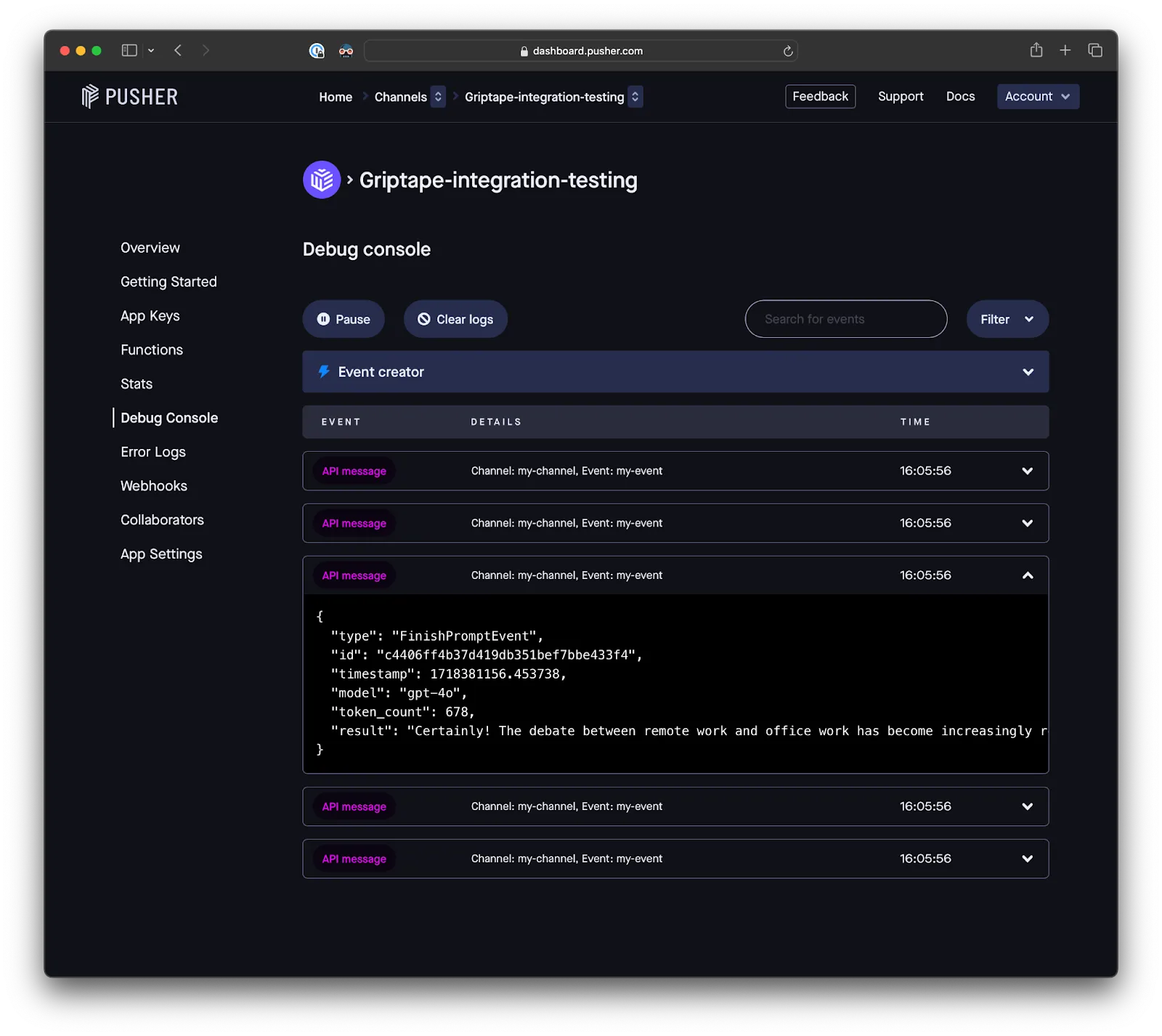The height and width of the screenshot is (1036, 1162).
Task: Click the Share icon in Safari toolbar
Action: 1036,49
